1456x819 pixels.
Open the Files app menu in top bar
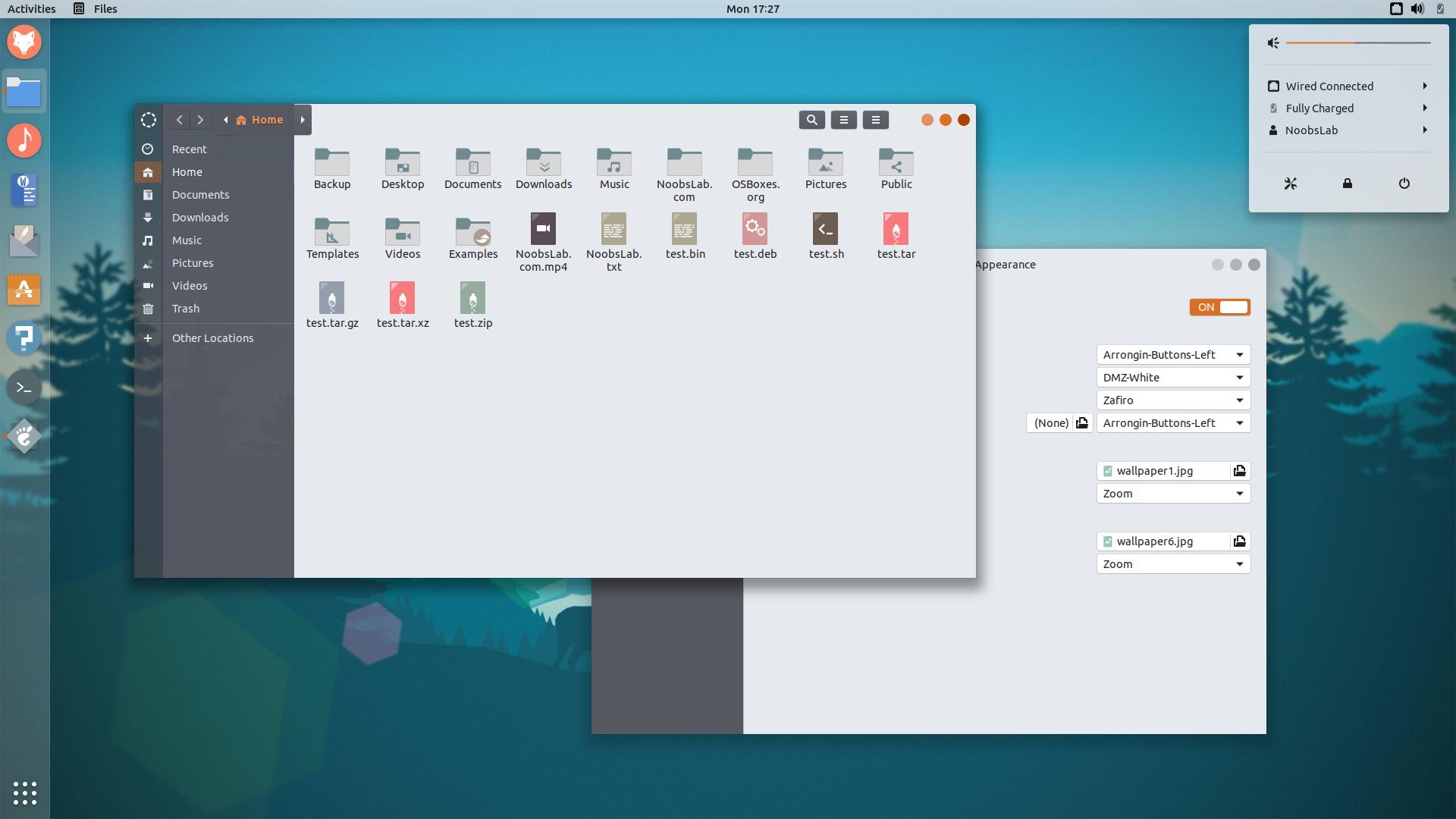coord(96,9)
